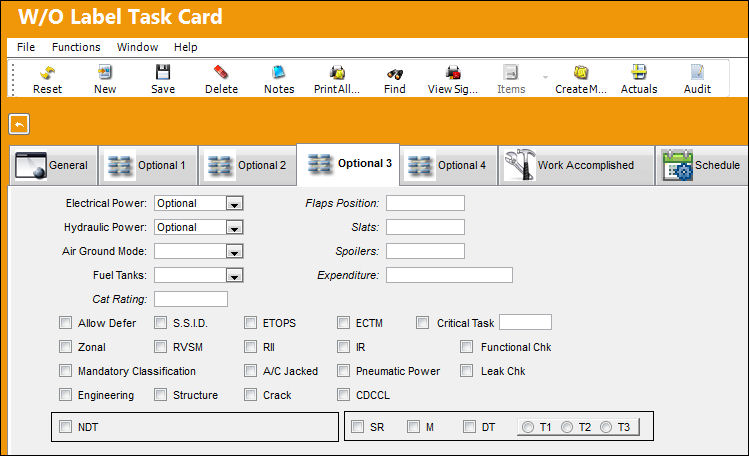Click the Flaps Position input field
Viewport: 749px width, 456px height.
(x=425, y=203)
